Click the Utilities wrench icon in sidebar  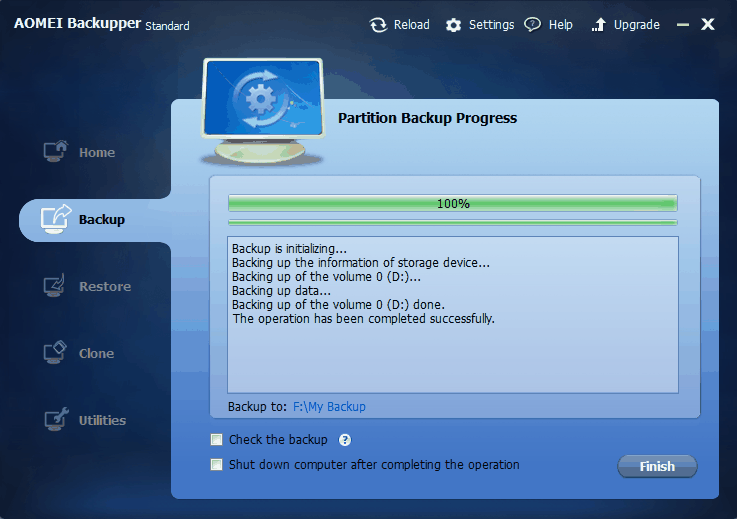pos(56,419)
